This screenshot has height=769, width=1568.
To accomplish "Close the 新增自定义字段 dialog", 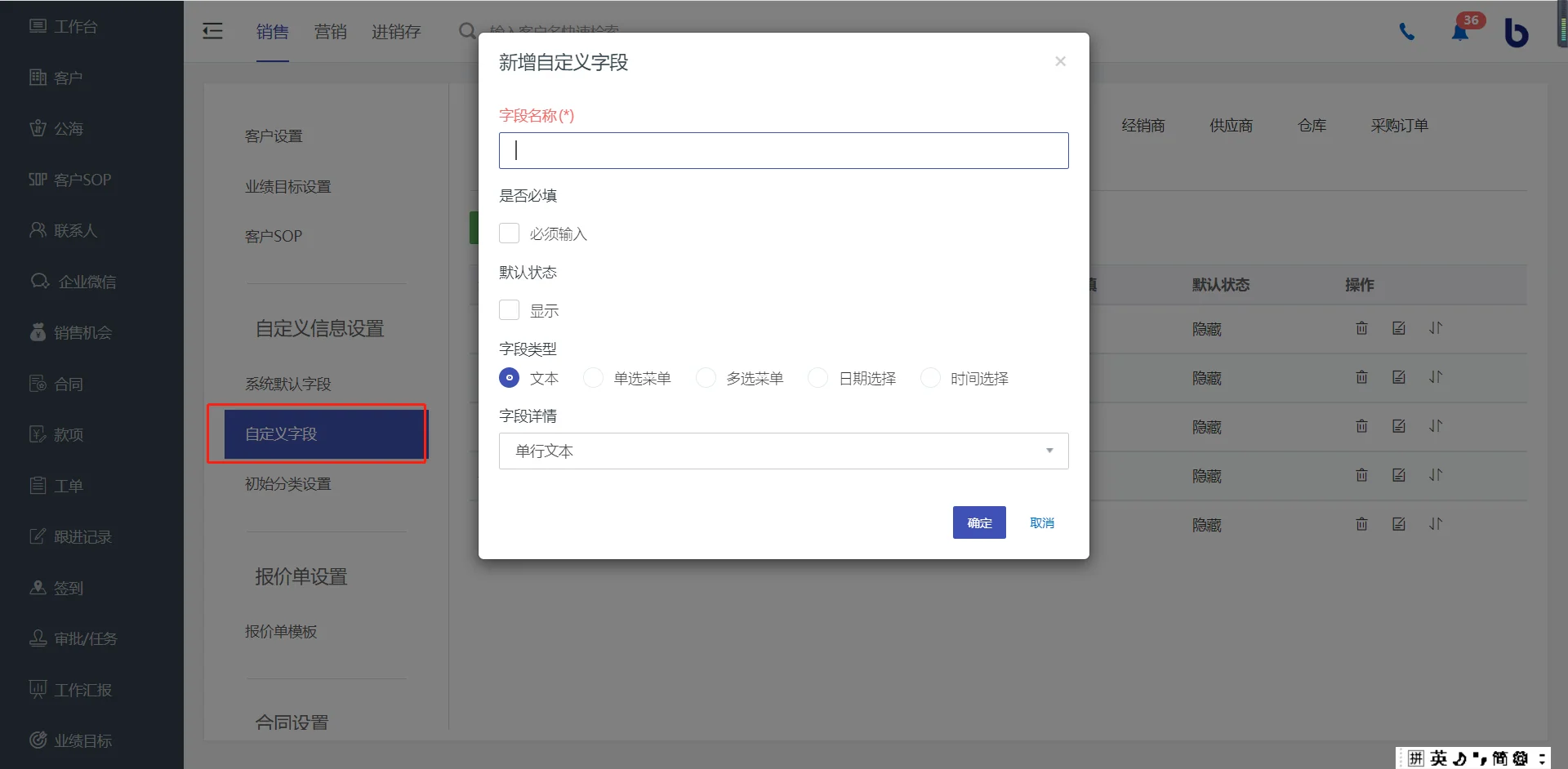I will click(1060, 61).
